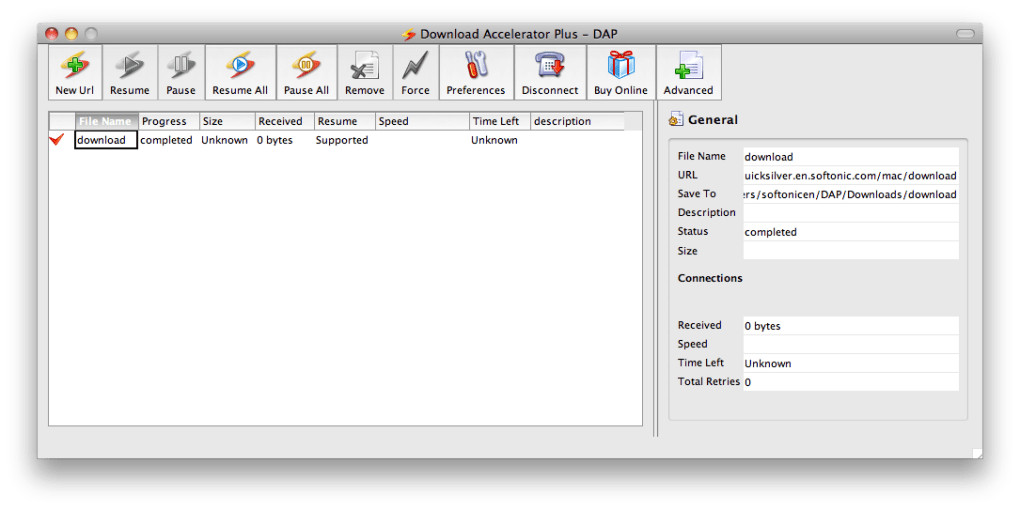
Task: Open Preferences from the toolbar
Action: tap(476, 72)
